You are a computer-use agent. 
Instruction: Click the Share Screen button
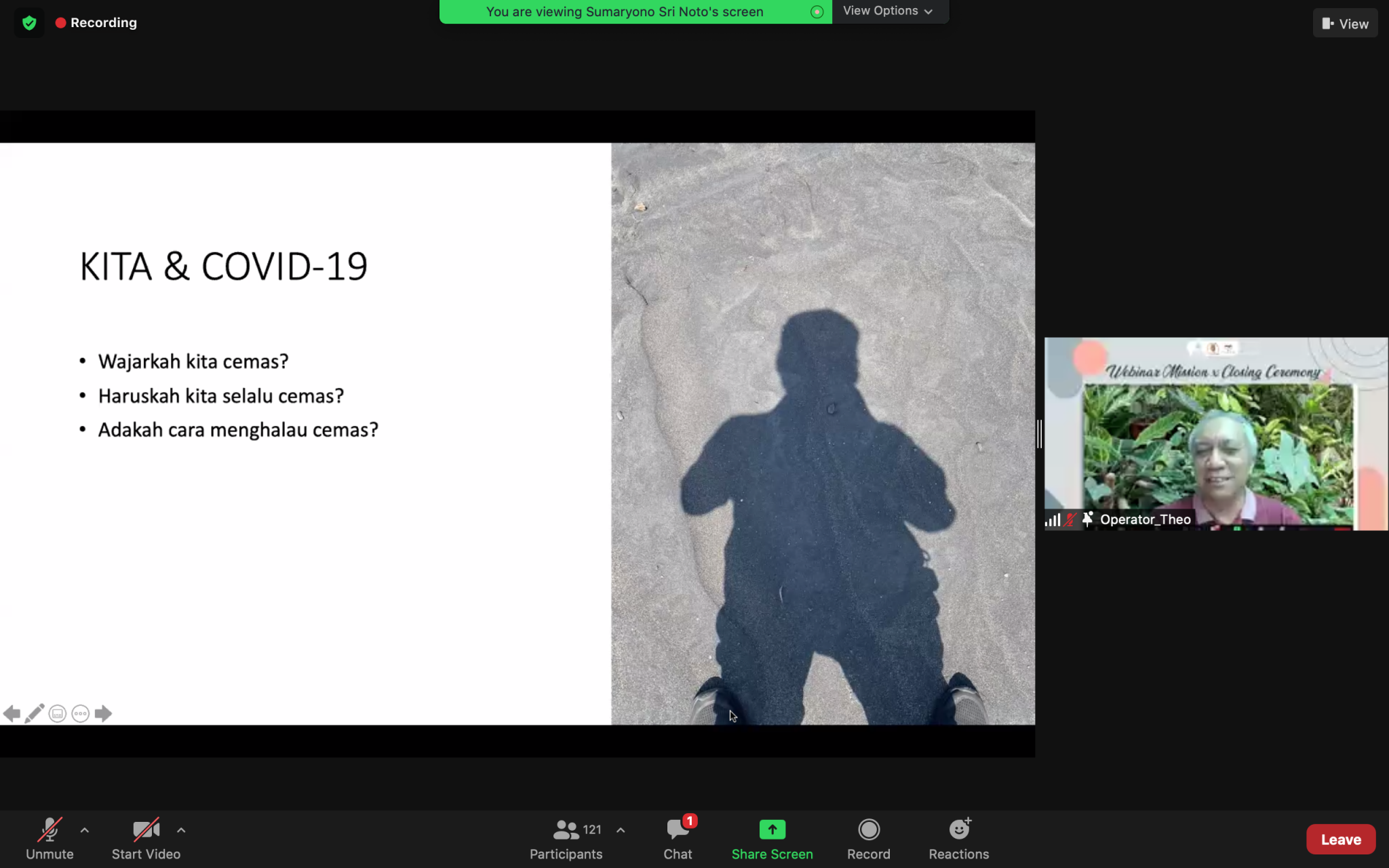pos(772,838)
